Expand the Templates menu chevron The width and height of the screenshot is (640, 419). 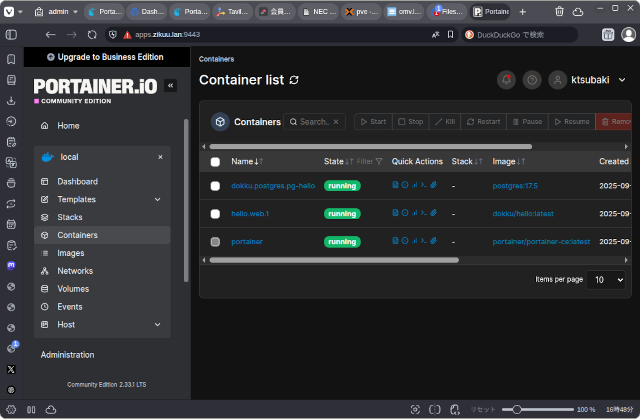pyautogui.click(x=158, y=200)
